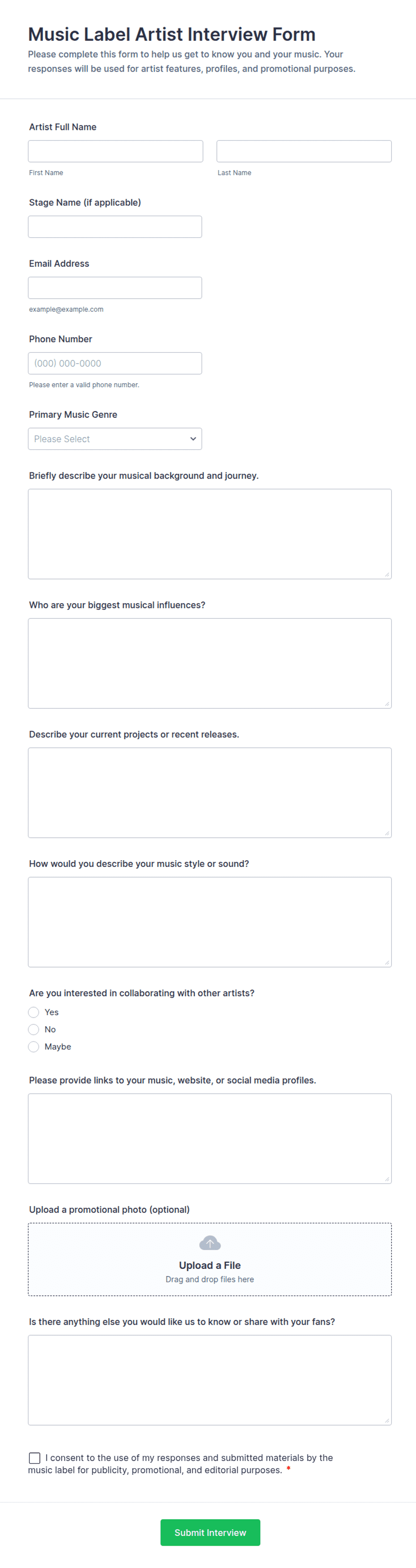This screenshot has height=1568, width=416.
Task: Click the Stage Name text box
Action: tap(115, 227)
